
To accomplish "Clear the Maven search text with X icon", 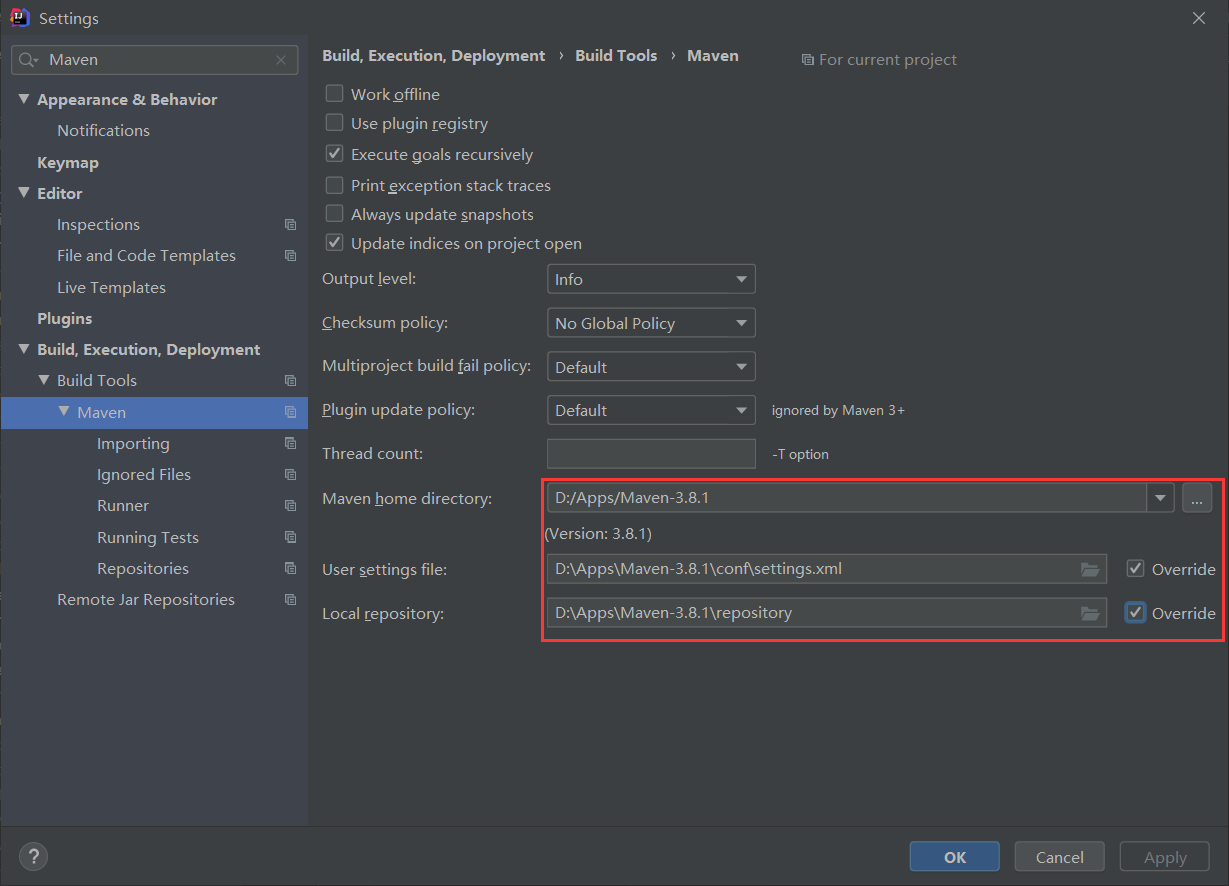I will click(281, 60).
